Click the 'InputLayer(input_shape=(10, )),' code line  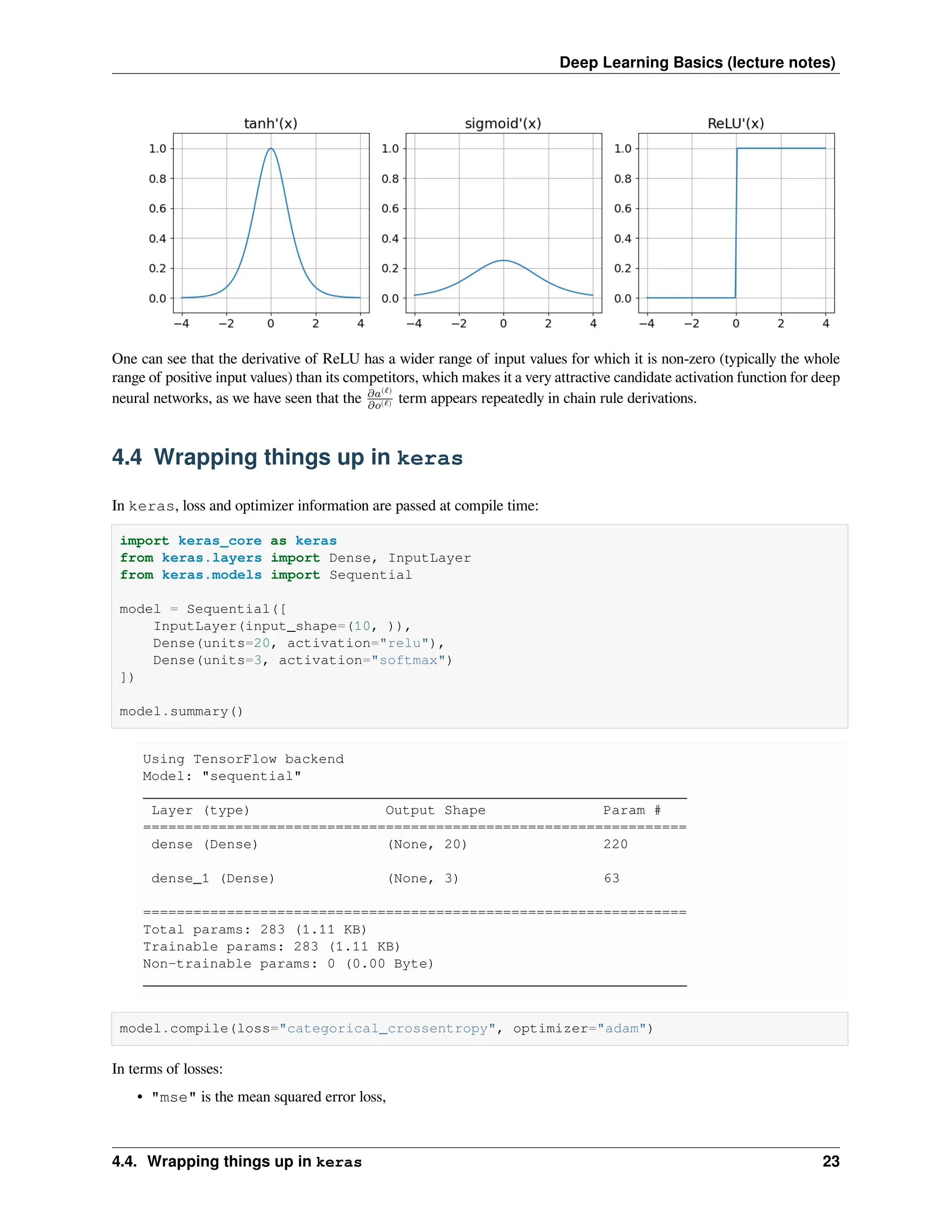(x=283, y=626)
